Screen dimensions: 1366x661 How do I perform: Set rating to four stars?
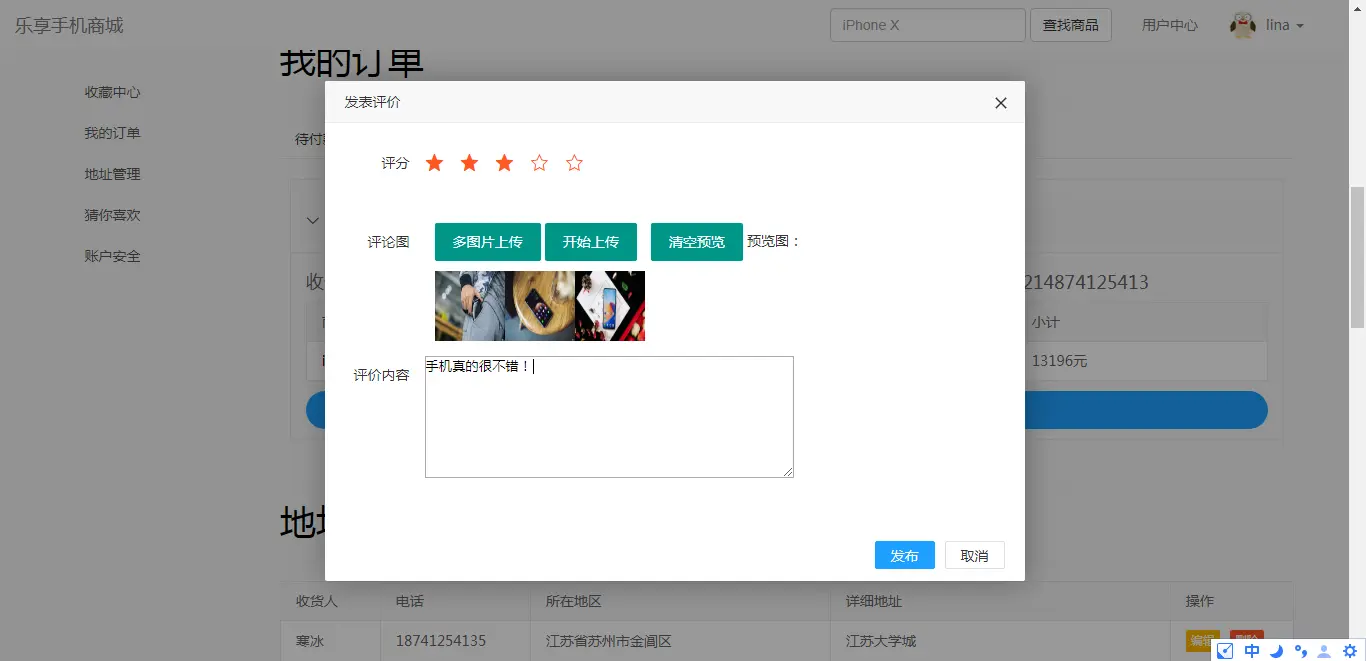[539, 163]
